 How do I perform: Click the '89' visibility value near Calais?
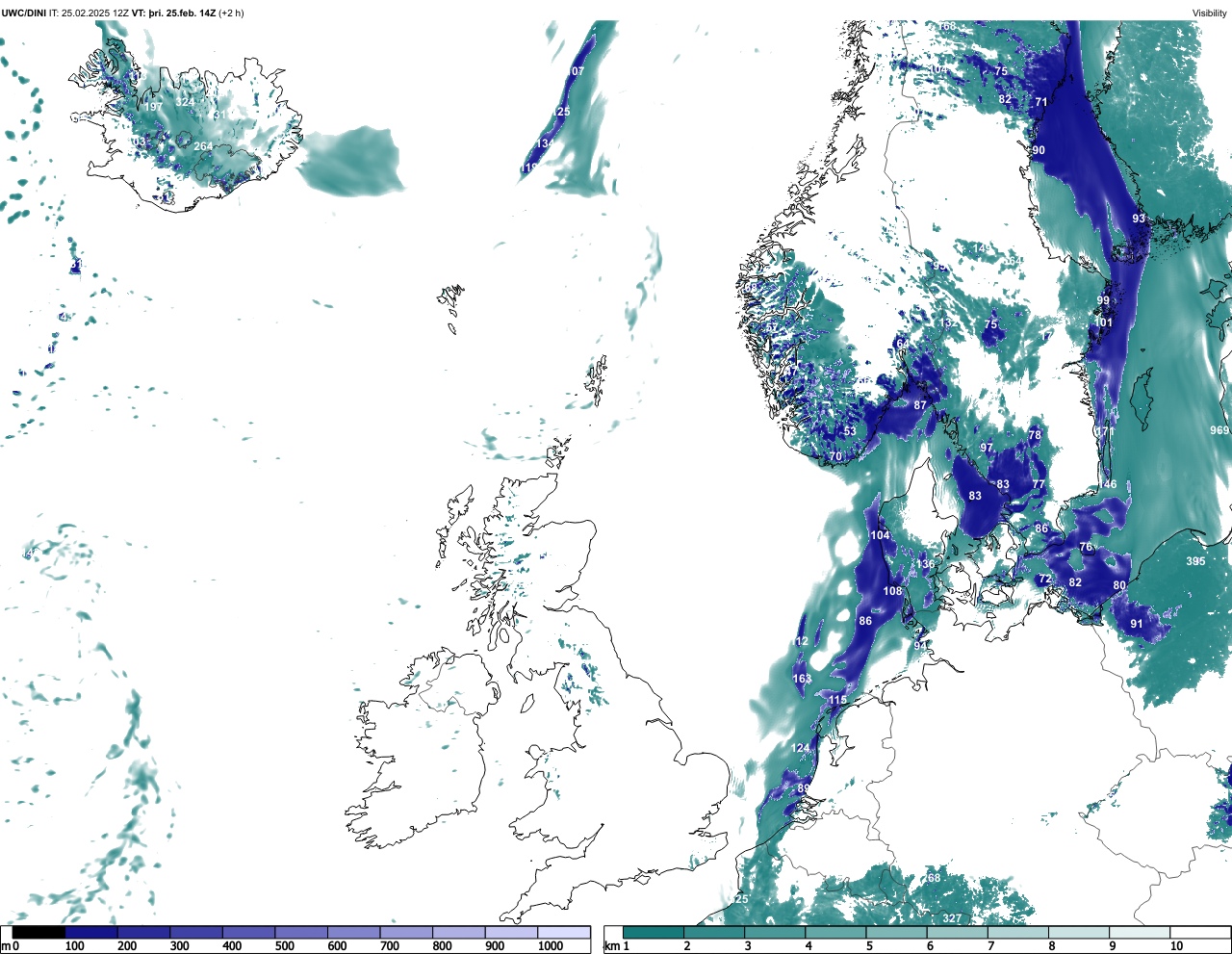click(804, 788)
